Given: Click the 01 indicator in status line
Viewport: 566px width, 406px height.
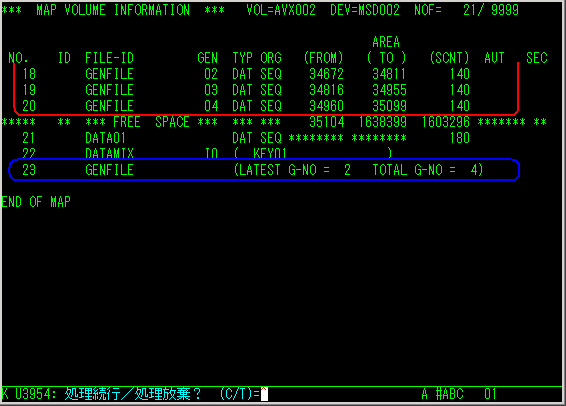Looking at the screenshot, I should 491,394.
